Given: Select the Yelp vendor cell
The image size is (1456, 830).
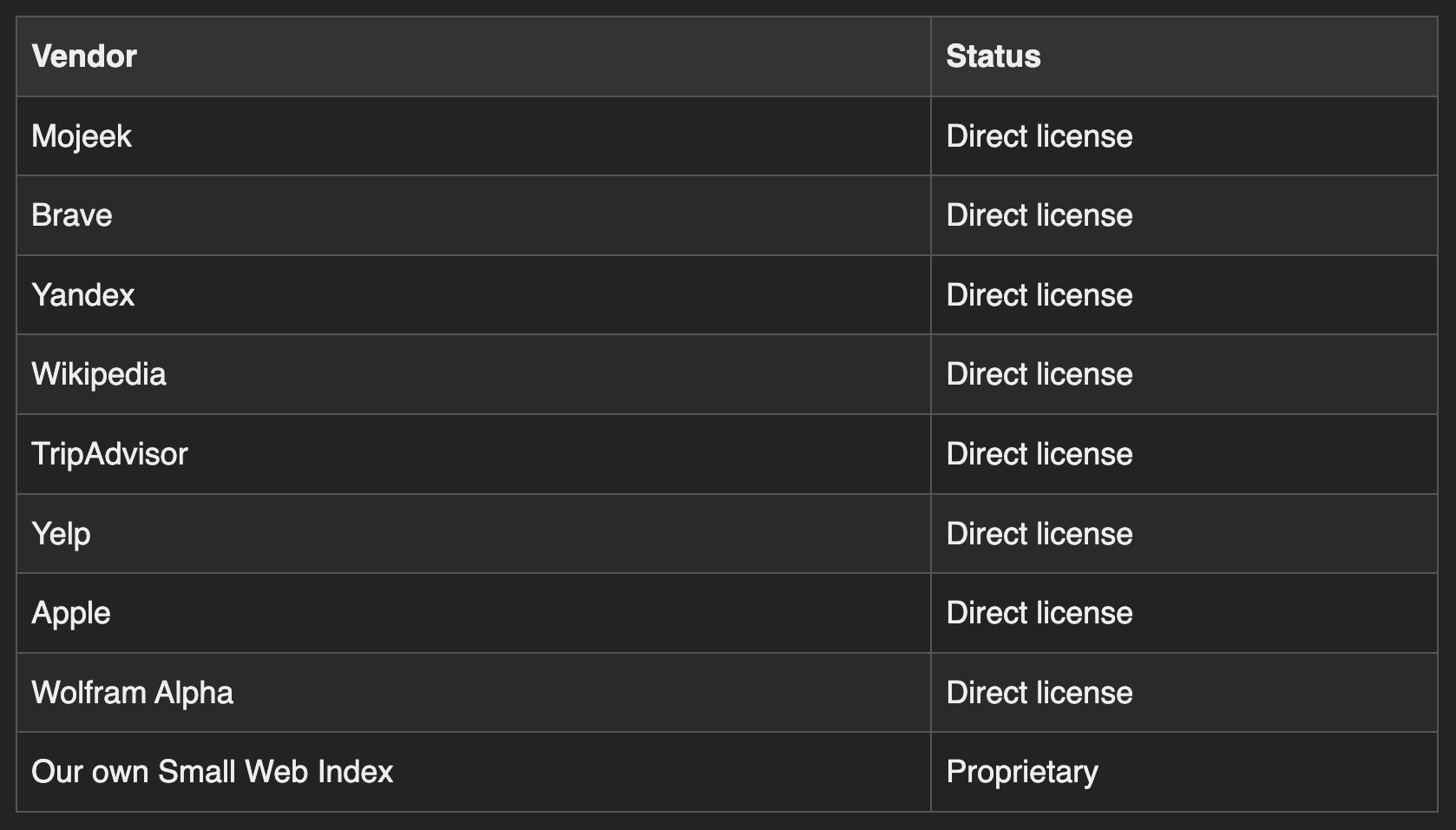Looking at the screenshot, I should 474,534.
